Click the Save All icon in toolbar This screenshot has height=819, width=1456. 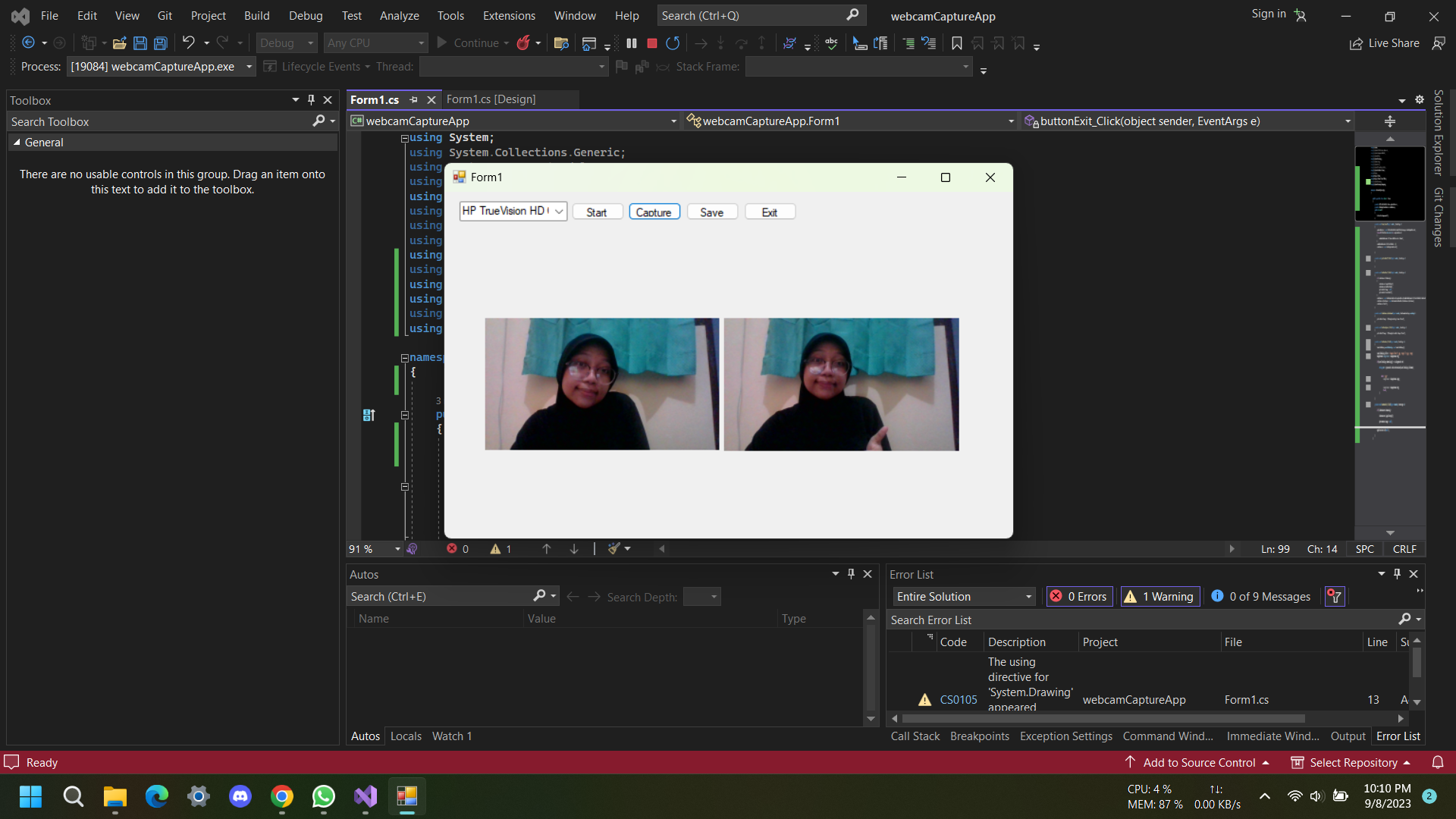(161, 43)
